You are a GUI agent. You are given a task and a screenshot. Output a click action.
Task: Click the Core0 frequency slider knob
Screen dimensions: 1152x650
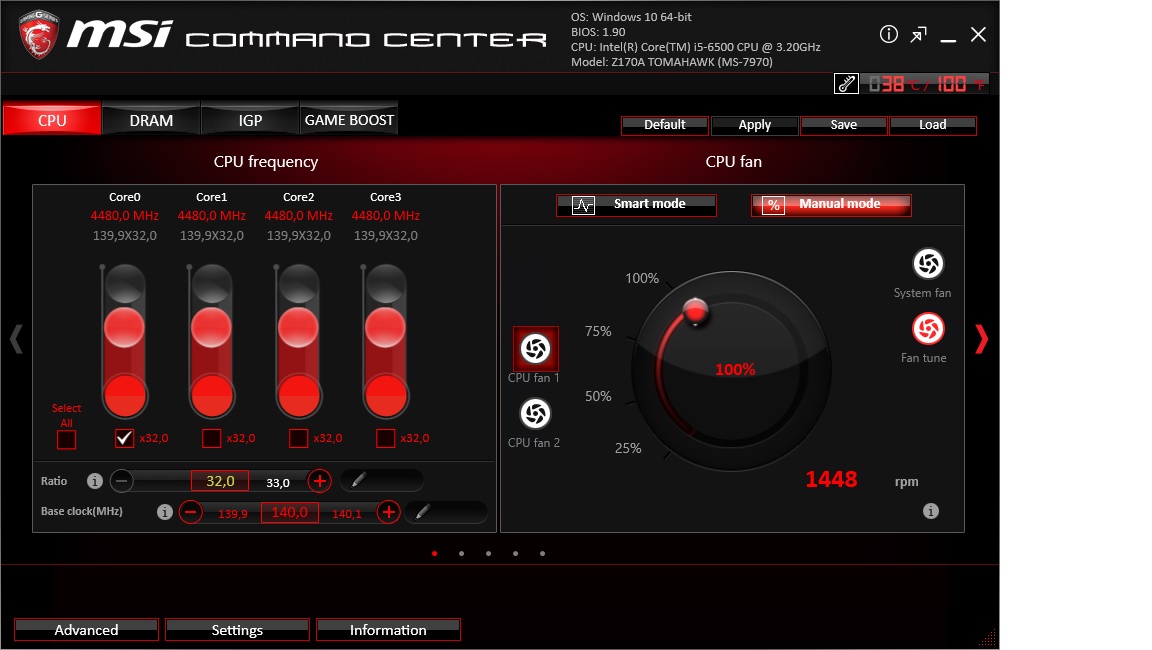pyautogui.click(x=124, y=327)
